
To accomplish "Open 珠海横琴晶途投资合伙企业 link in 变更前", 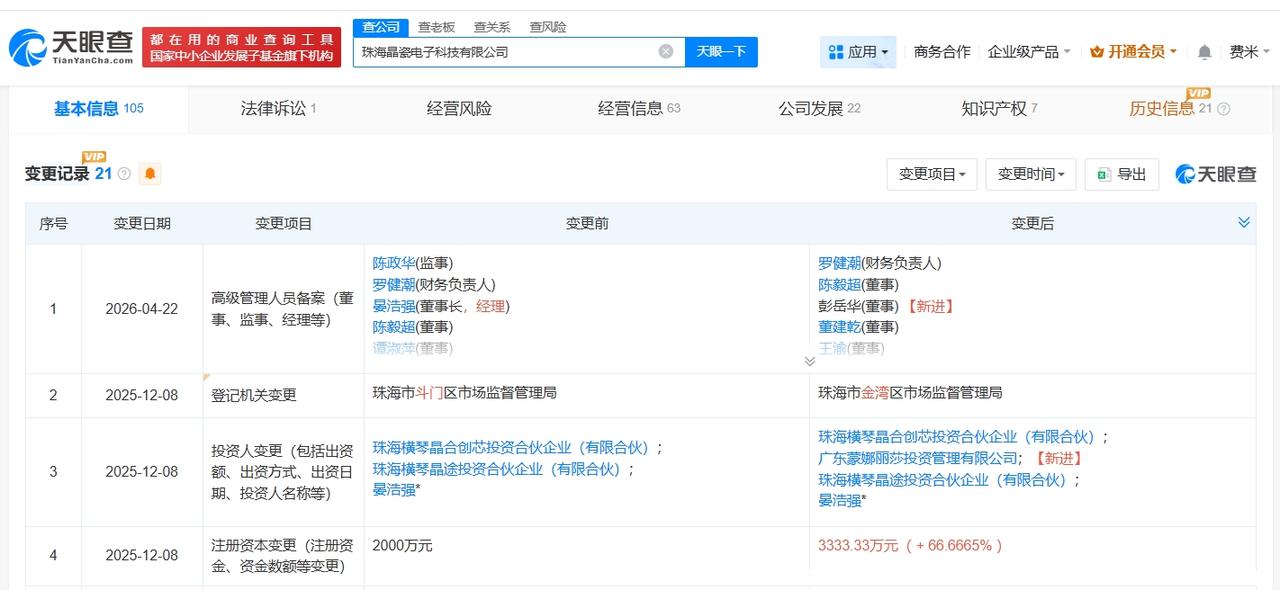I will tap(497, 468).
